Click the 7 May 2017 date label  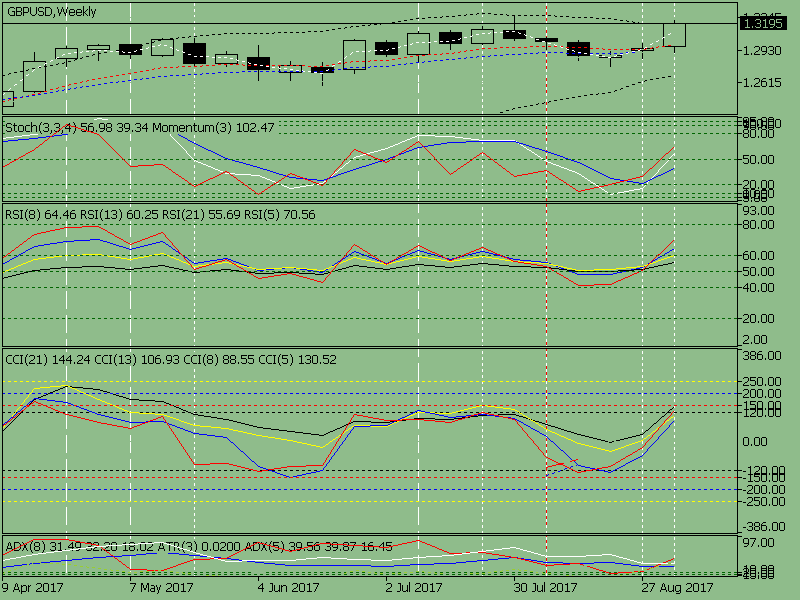pos(161,588)
